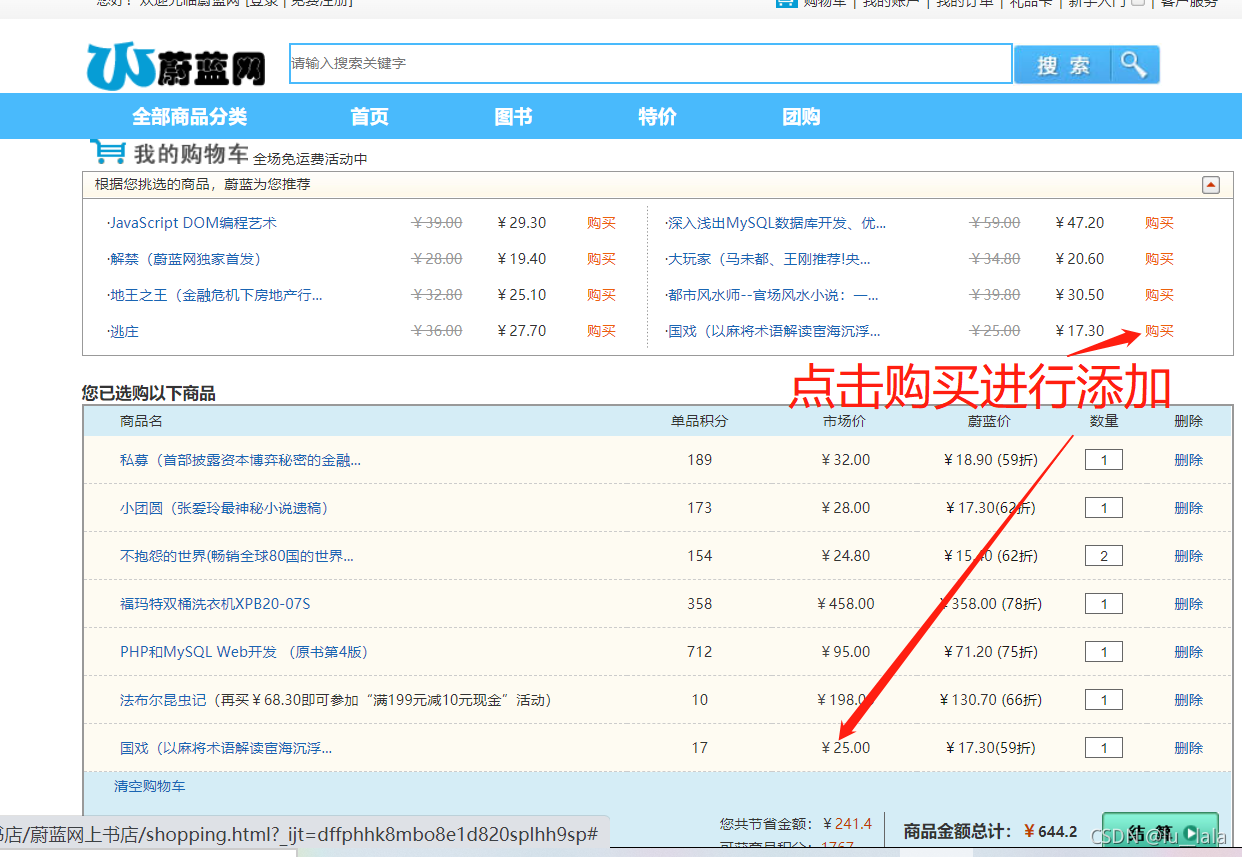1242x857 pixels.
Task: Open the 福玛特双桶洗衣机XPB20-07S cart item
Action: [x=215, y=604]
